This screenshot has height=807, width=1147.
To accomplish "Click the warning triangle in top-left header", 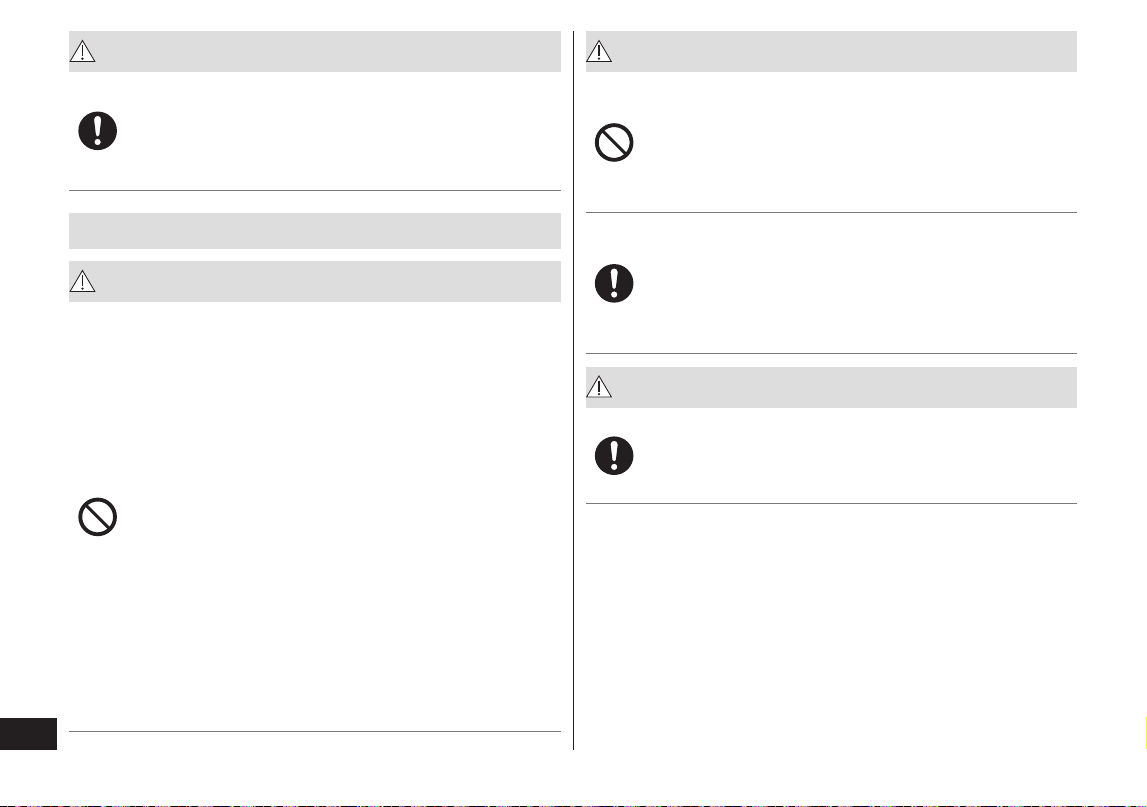I will pyautogui.click(x=83, y=51).
